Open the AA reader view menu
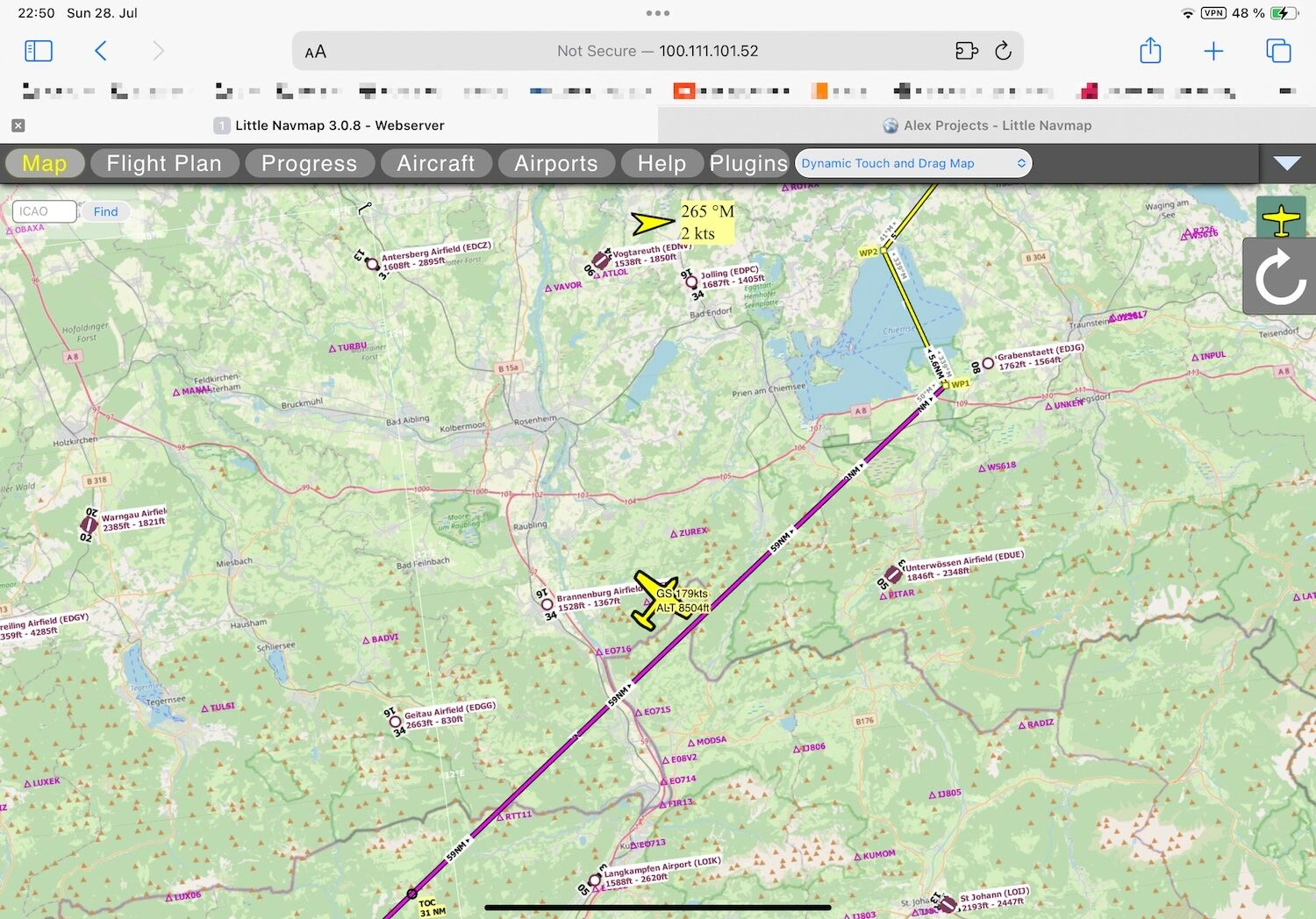This screenshot has width=1316, height=919. [x=316, y=52]
